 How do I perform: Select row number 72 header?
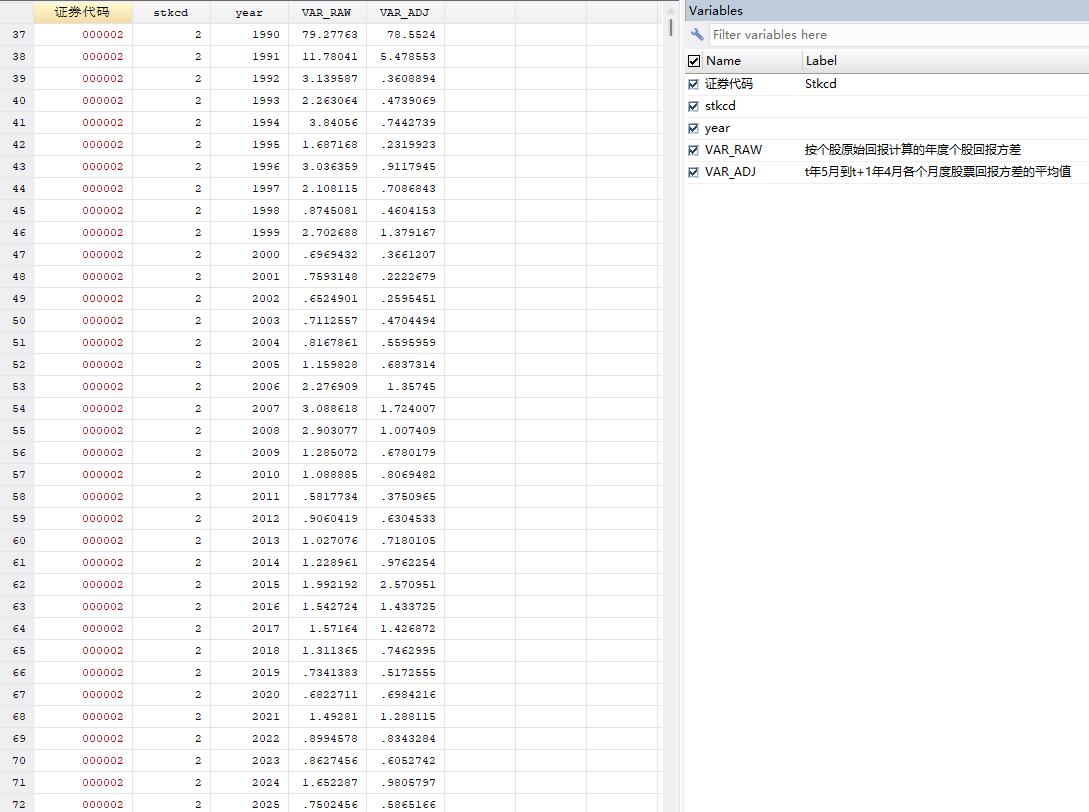pyautogui.click(x=17, y=804)
